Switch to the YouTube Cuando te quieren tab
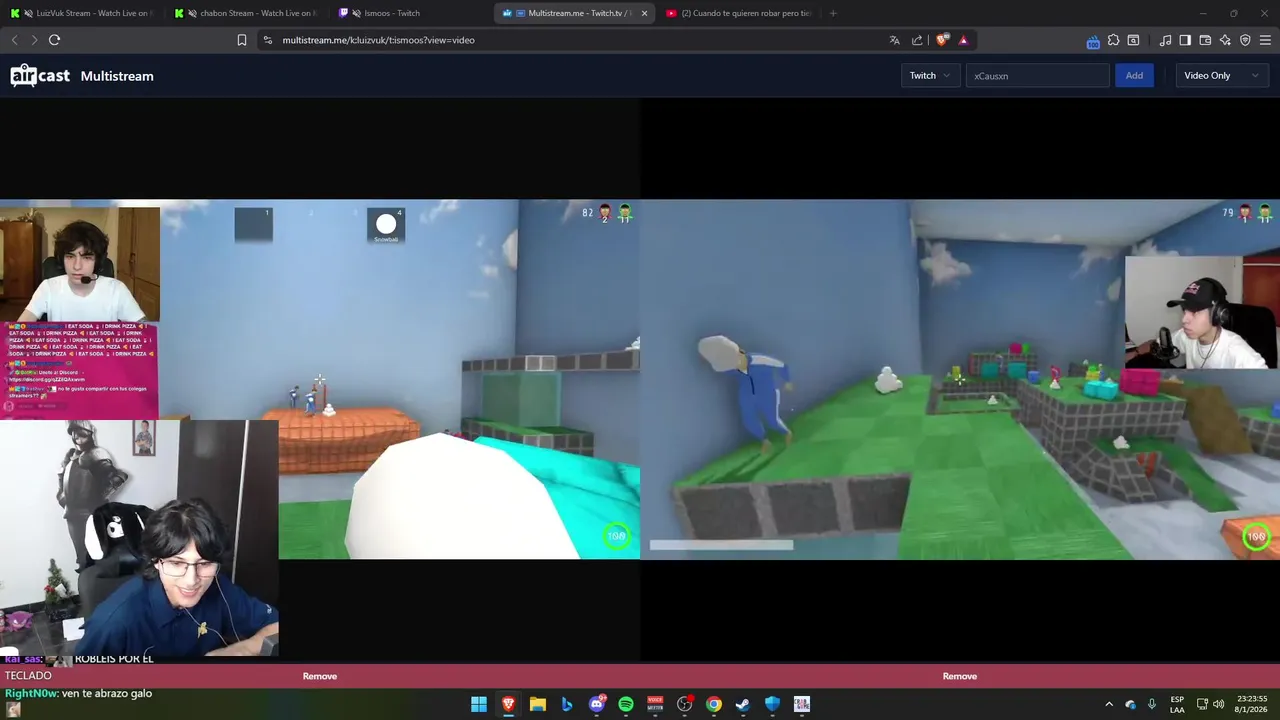Screen dimensions: 1280x720 (x=738, y=13)
